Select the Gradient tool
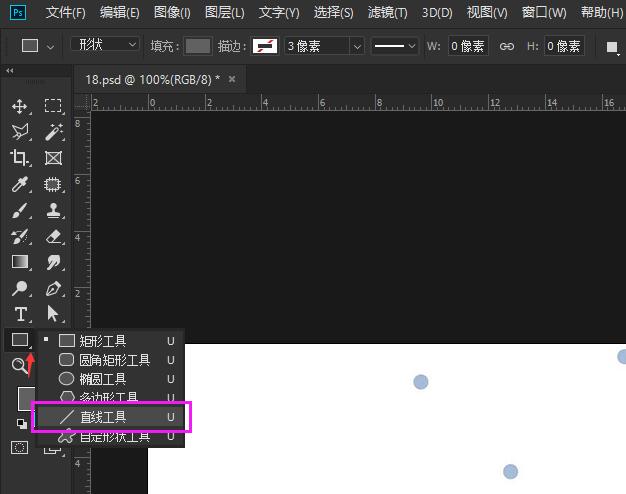This screenshot has height=494, width=626. pyautogui.click(x=20, y=262)
